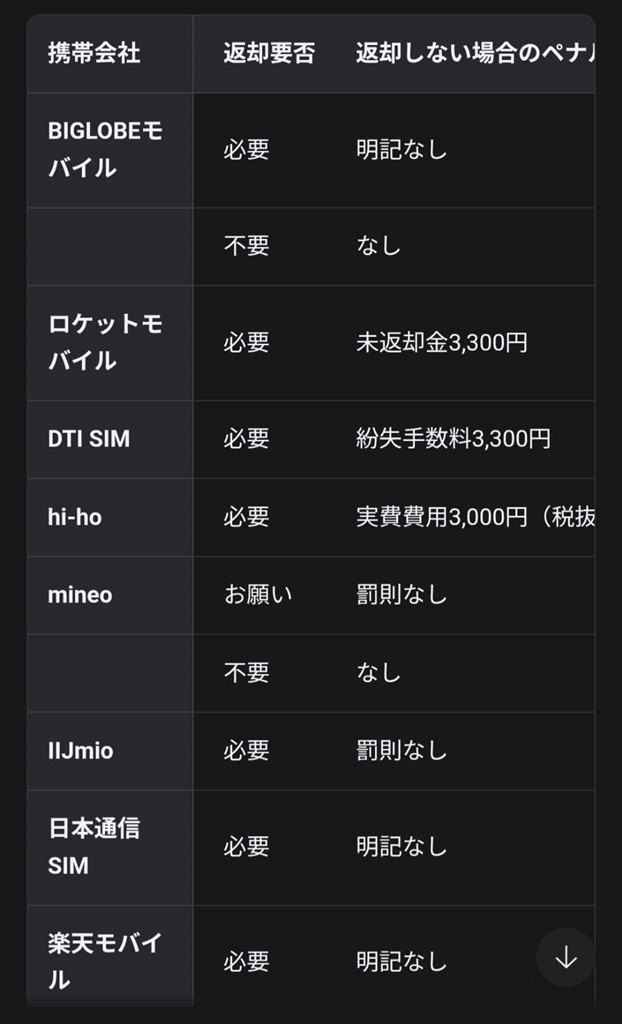Select the IIJmio carrier cell
This screenshot has width=622, height=1024.
tap(81, 751)
